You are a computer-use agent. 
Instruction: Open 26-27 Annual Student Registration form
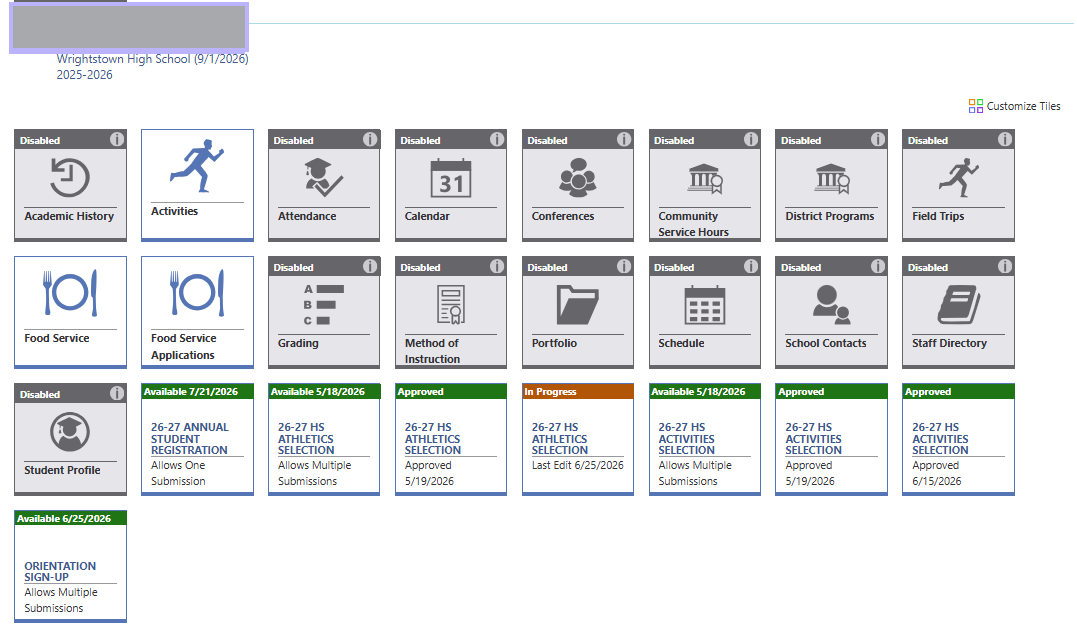197,439
